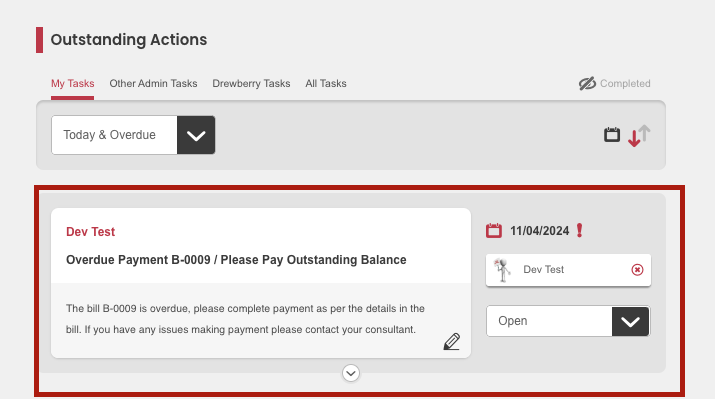The height and width of the screenshot is (399, 715).
Task: Click the Dev Test assignee field
Action: coord(568,270)
